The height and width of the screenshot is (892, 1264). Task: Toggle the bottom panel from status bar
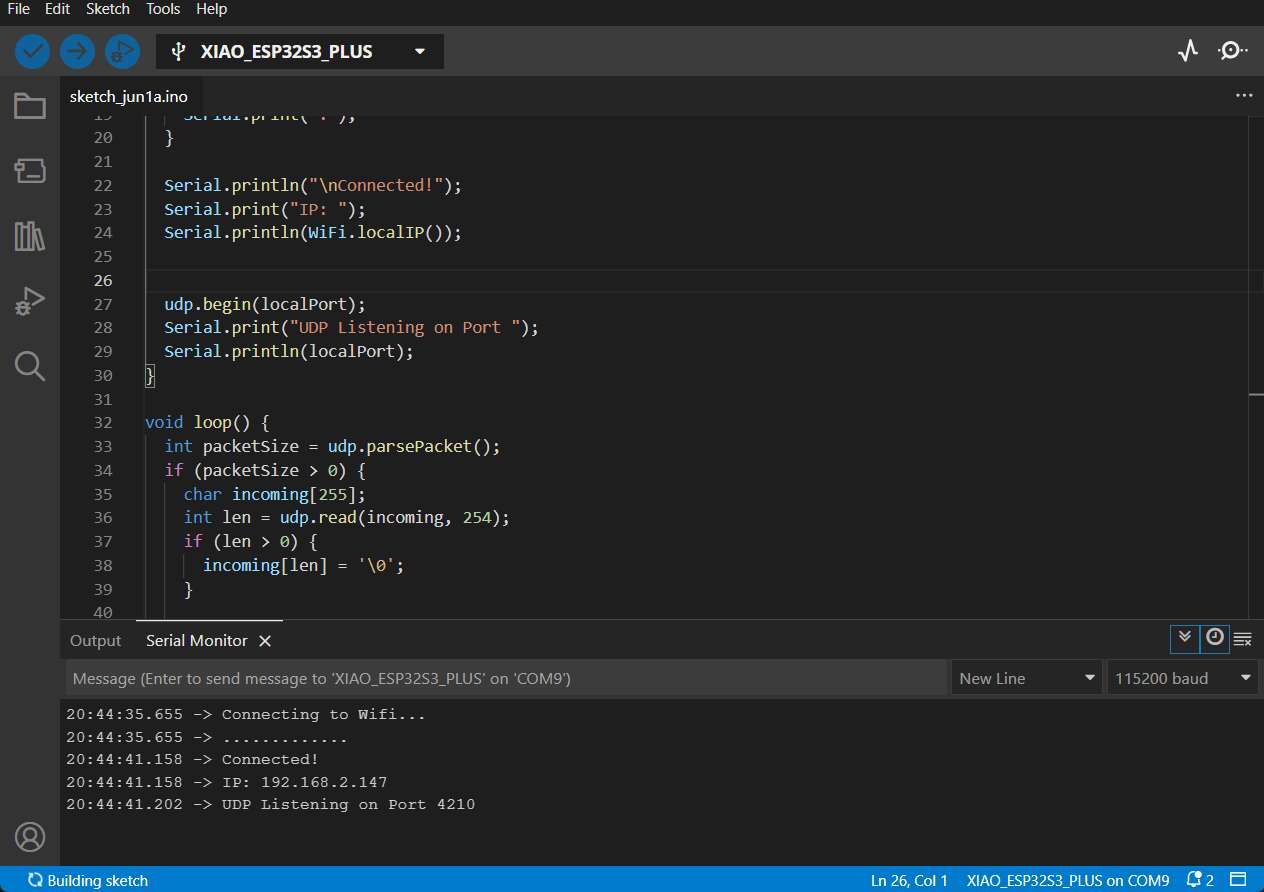(x=1239, y=880)
